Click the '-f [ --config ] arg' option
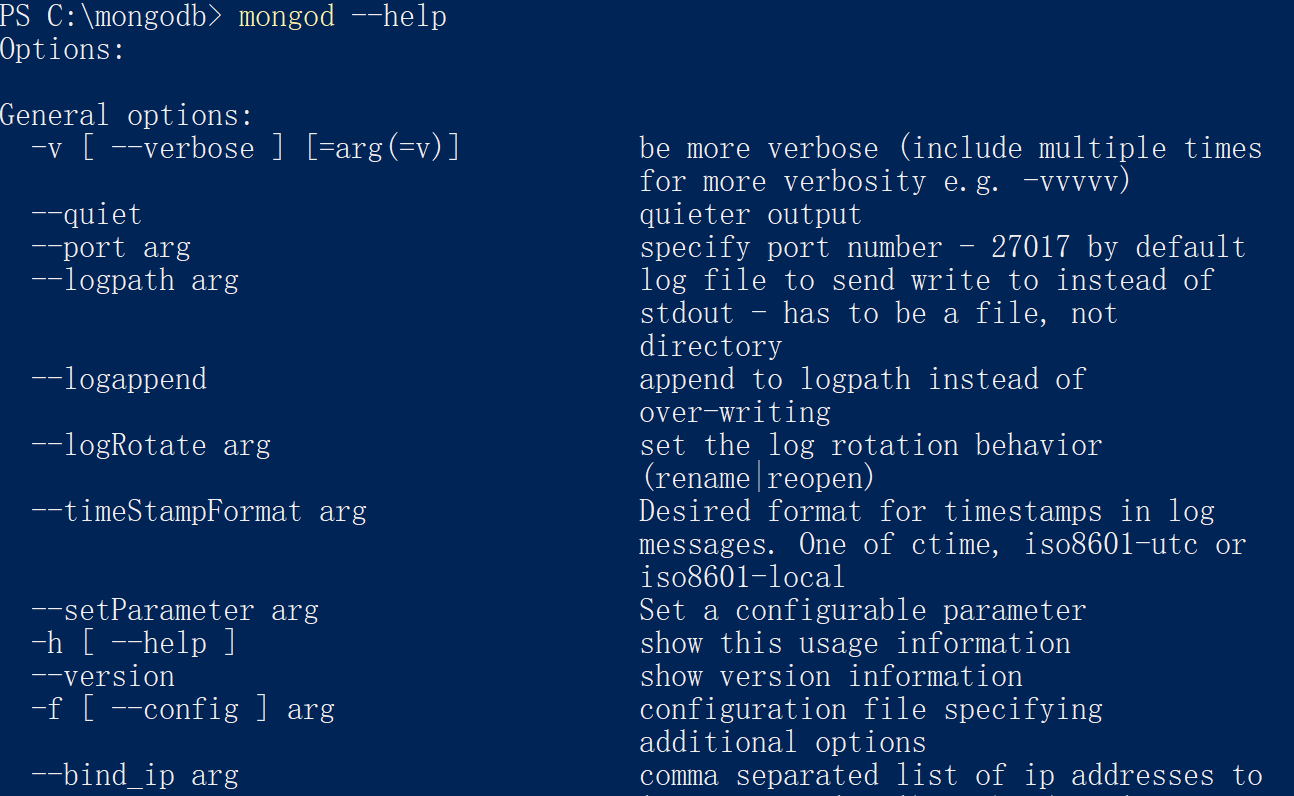 183,710
